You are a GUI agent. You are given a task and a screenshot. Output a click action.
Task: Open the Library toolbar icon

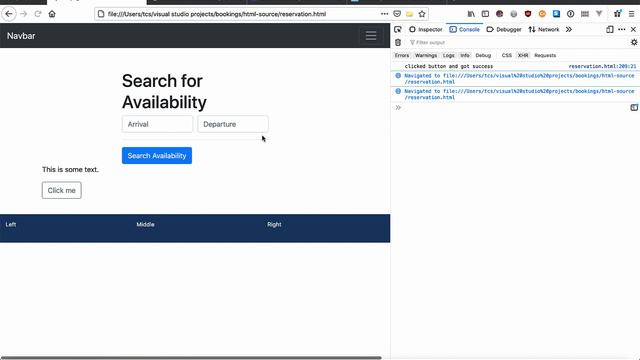[471, 14]
